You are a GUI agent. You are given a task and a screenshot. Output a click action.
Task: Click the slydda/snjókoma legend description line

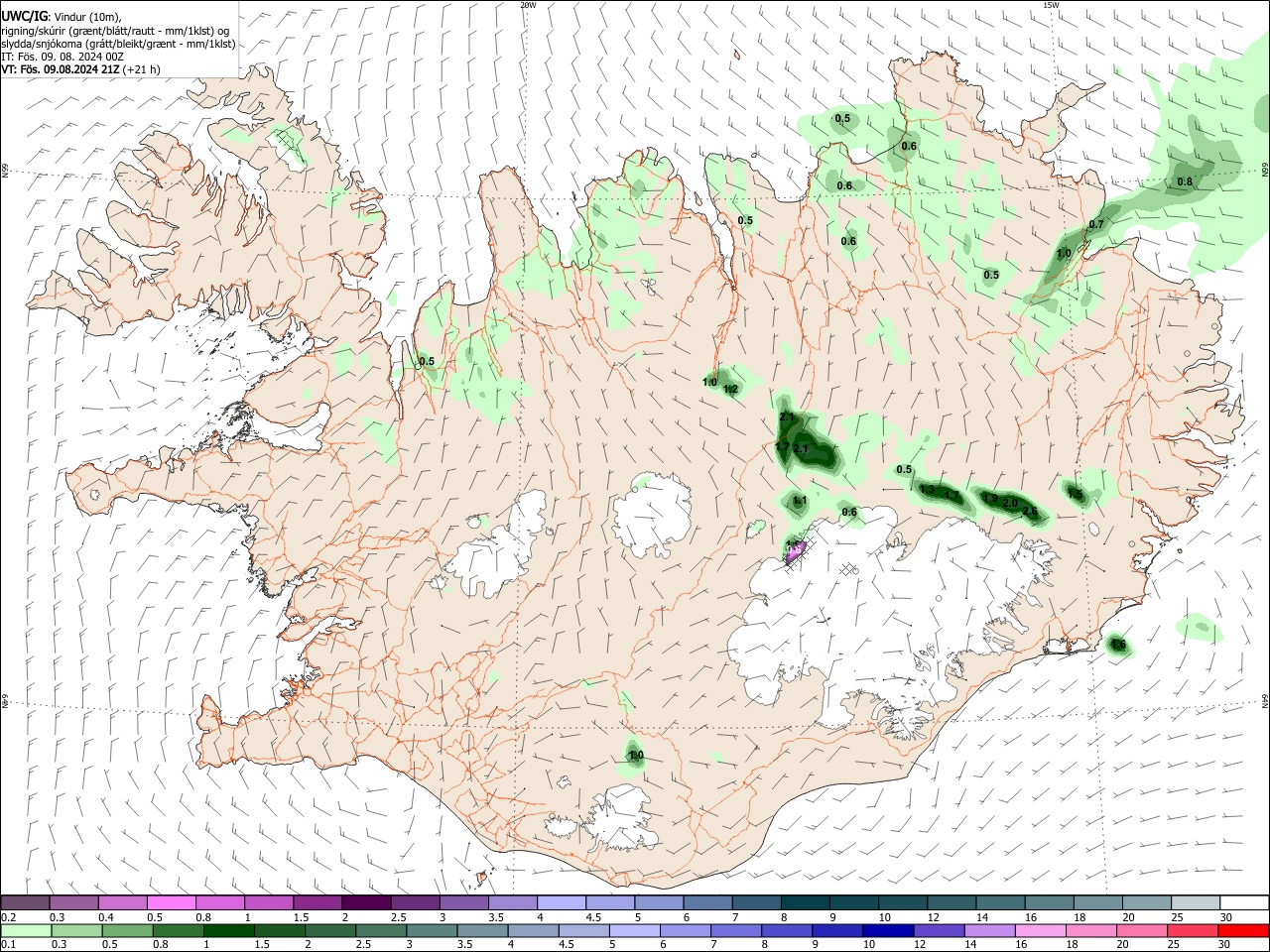(x=118, y=44)
